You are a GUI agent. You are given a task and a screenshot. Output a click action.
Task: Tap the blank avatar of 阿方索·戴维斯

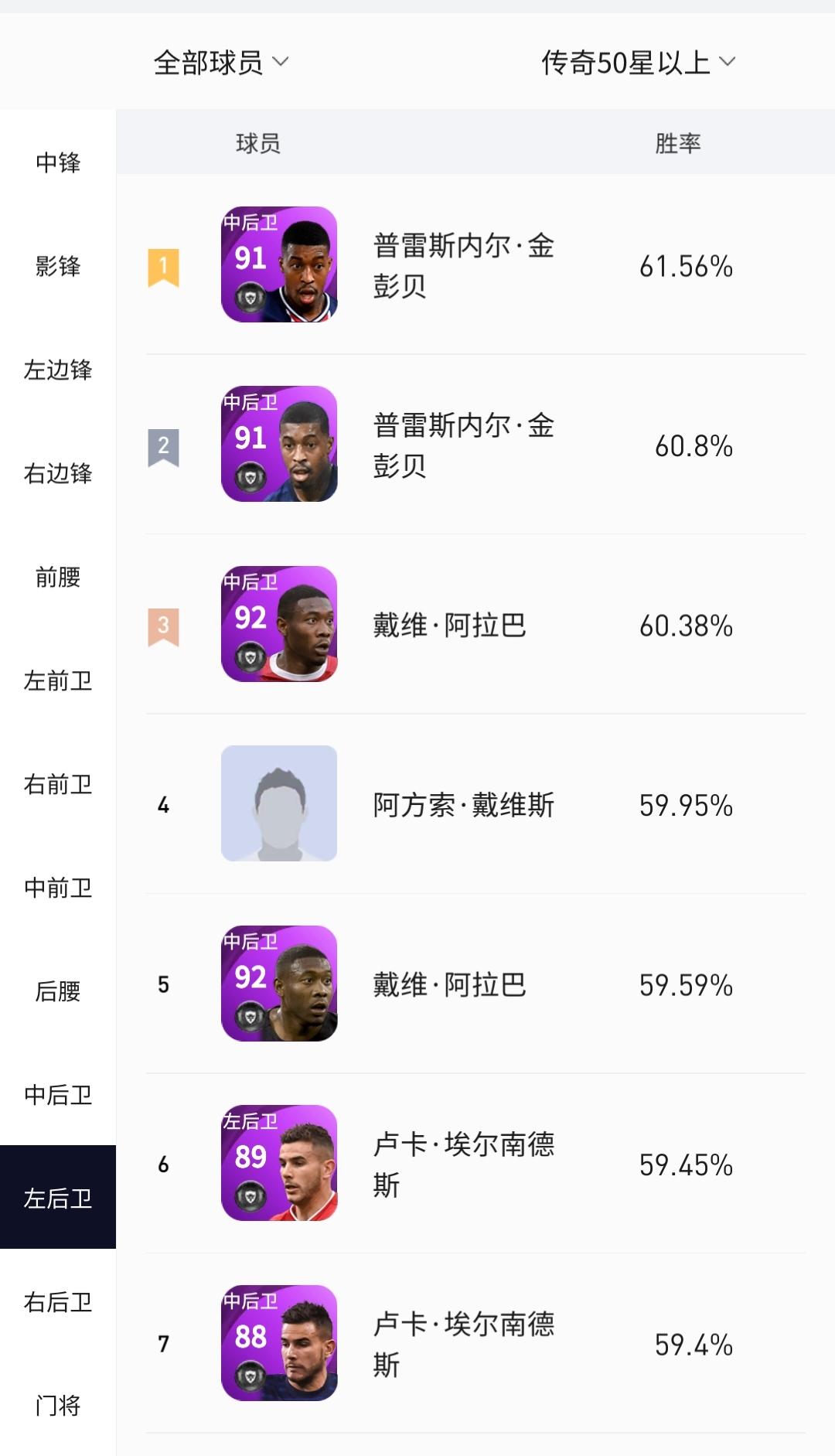click(279, 803)
